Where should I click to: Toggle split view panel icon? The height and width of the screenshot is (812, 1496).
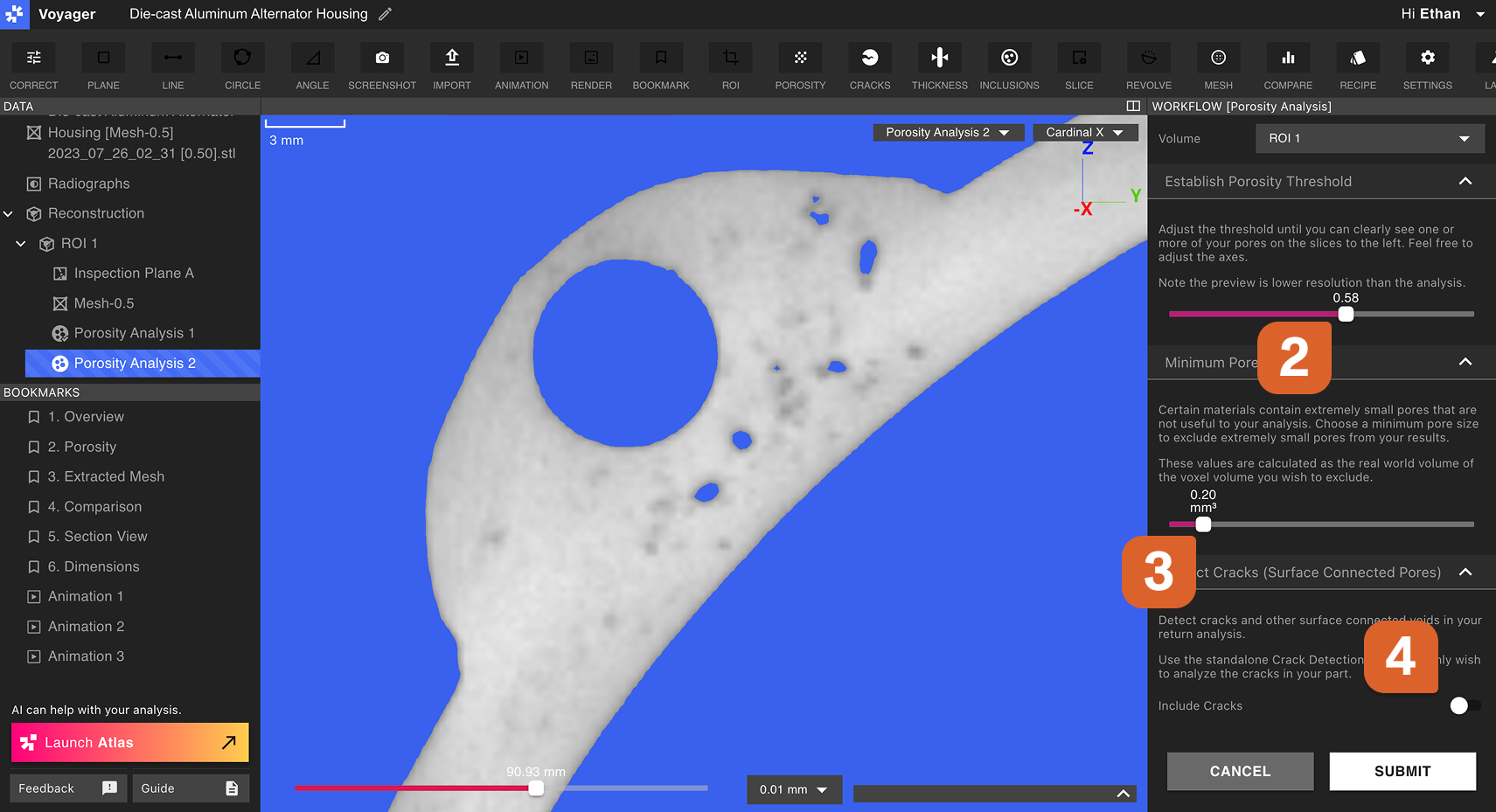pos(1133,106)
